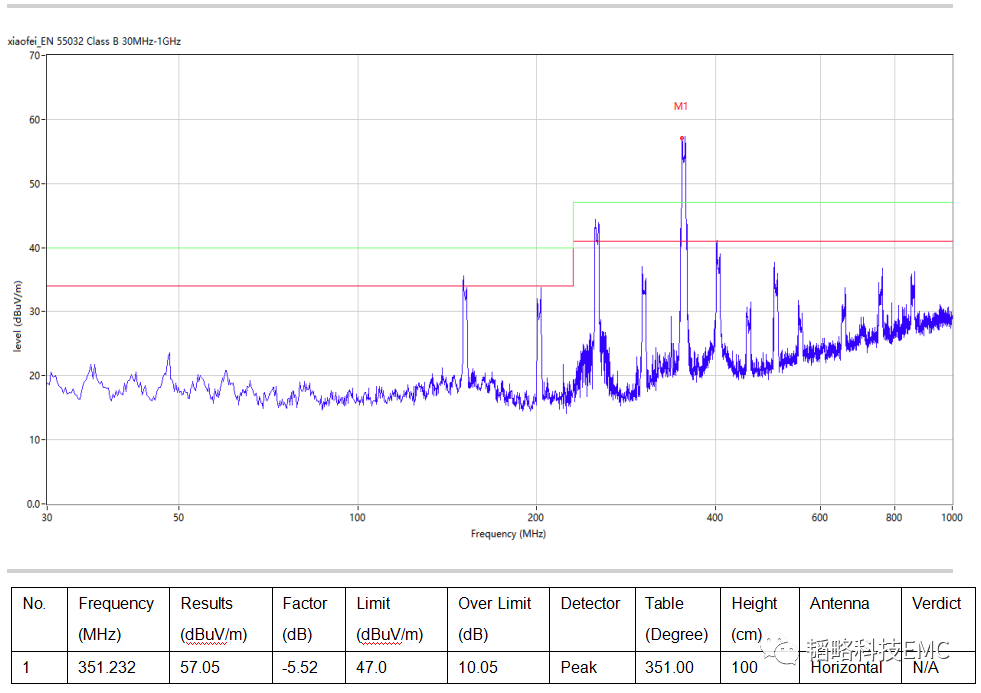
Task: Select the Frequency (MHz) x-axis title
Action: (508, 534)
